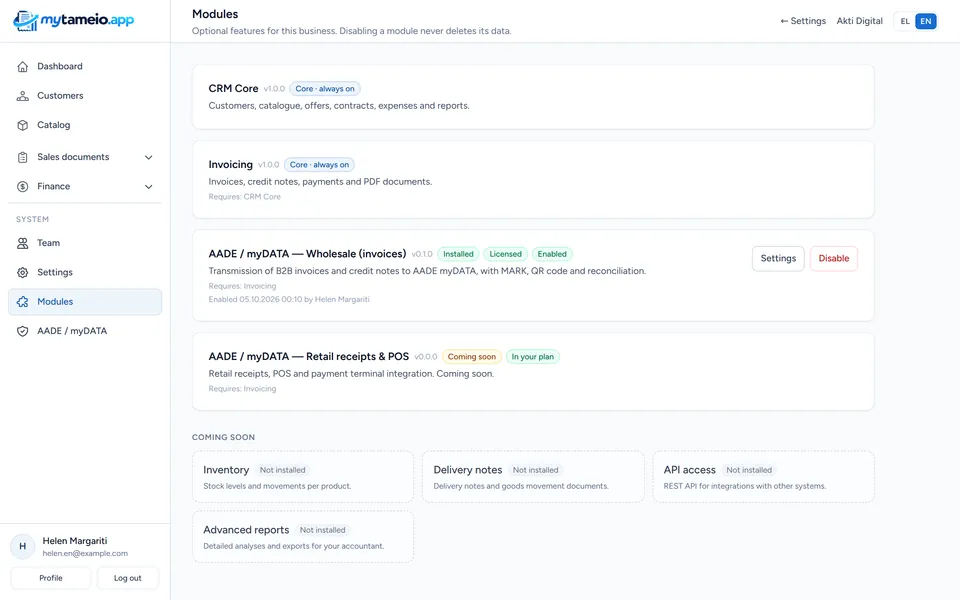Click the Catalog box icon
The image size is (960, 600).
tap(23, 126)
